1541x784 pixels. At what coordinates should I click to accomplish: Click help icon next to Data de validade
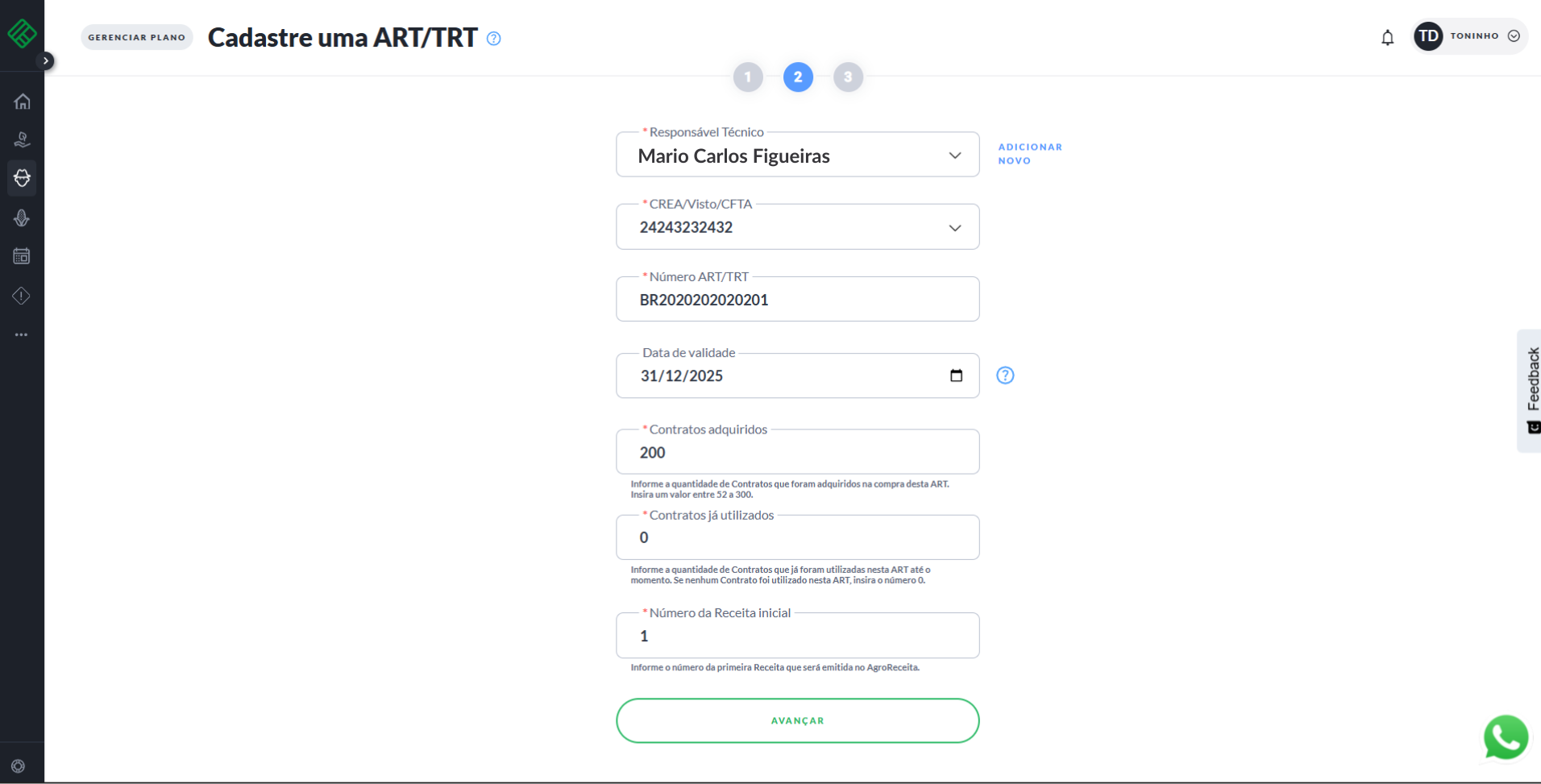click(x=1005, y=375)
